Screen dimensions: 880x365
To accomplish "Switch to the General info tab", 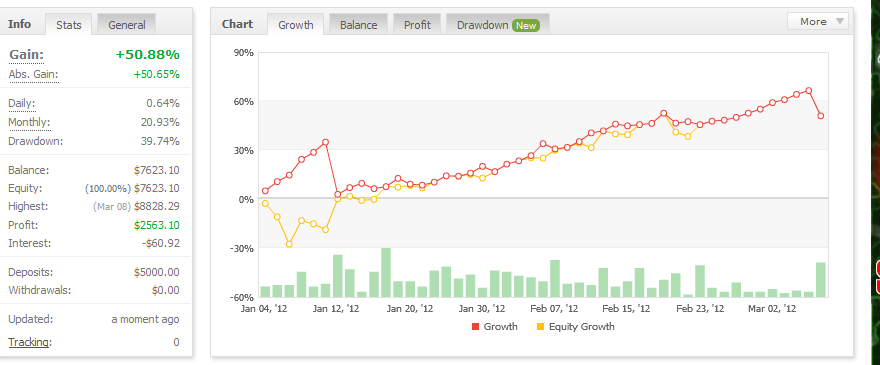I will 126,25.
